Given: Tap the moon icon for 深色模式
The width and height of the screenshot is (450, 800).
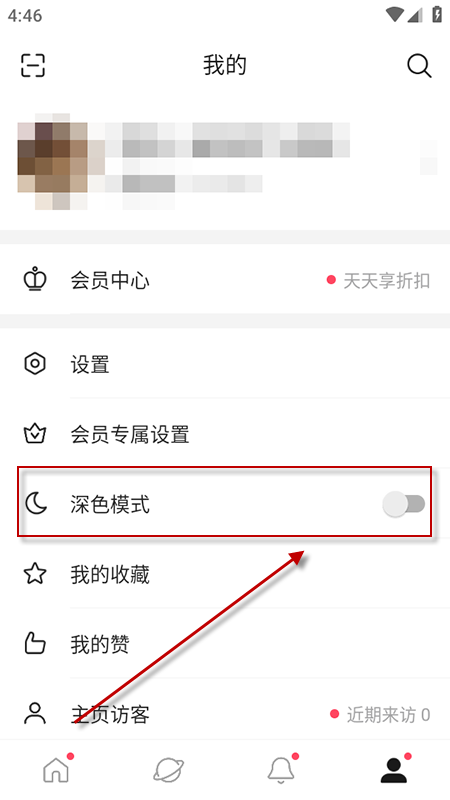Looking at the screenshot, I should tap(36, 504).
